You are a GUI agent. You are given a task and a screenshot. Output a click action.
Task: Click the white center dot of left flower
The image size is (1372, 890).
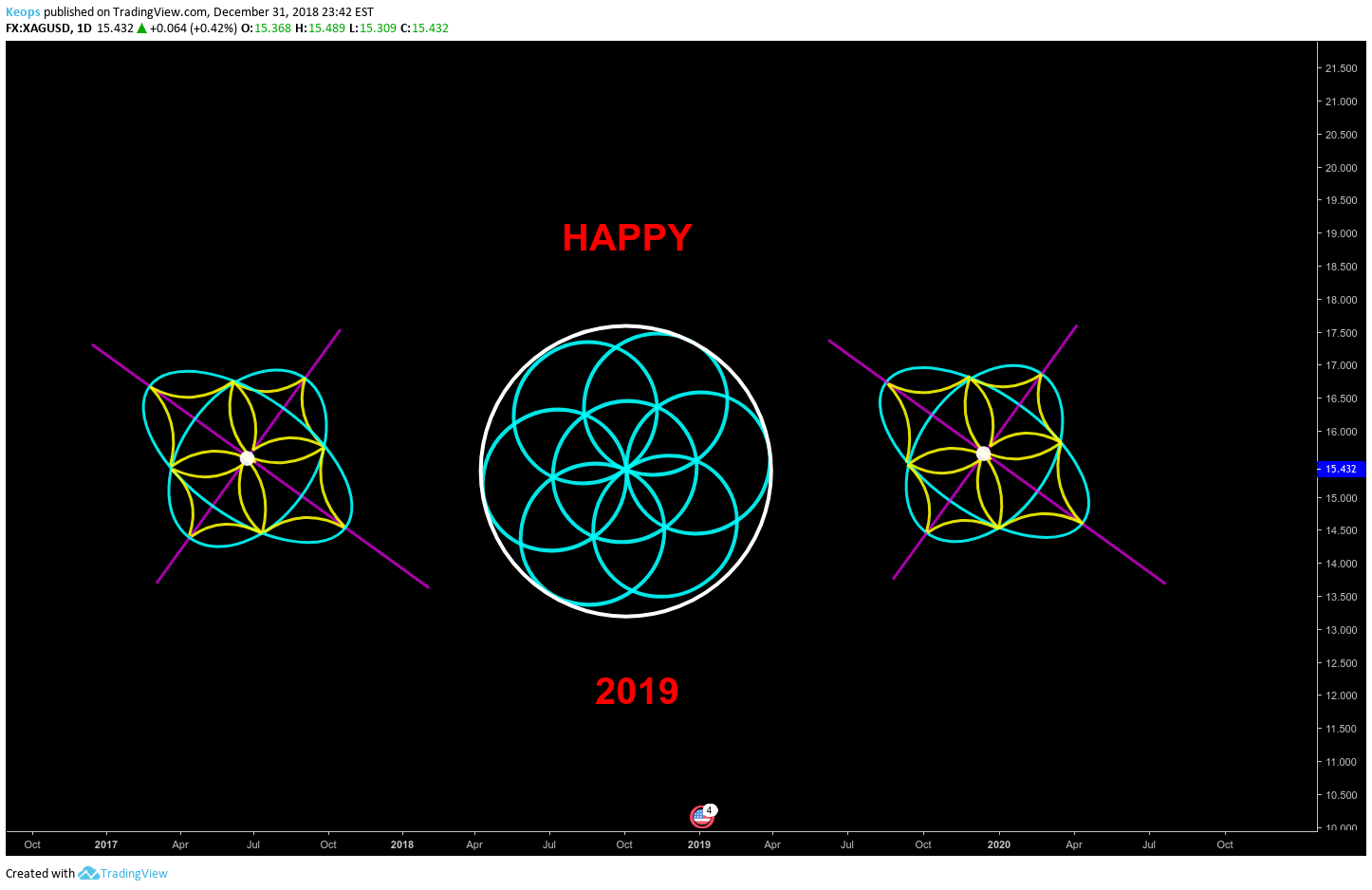(247, 458)
